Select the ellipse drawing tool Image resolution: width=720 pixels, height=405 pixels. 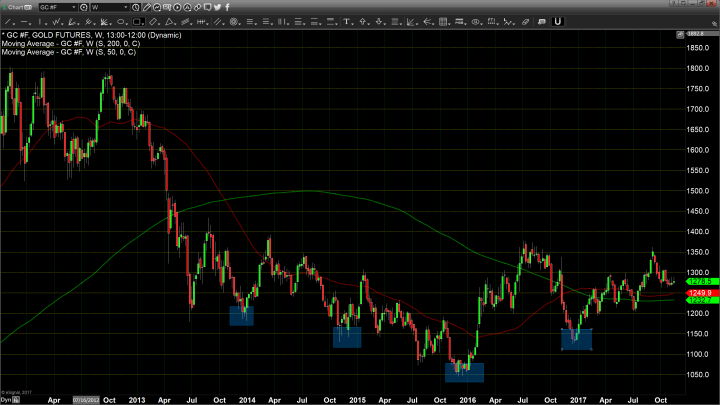pyautogui.click(x=121, y=20)
